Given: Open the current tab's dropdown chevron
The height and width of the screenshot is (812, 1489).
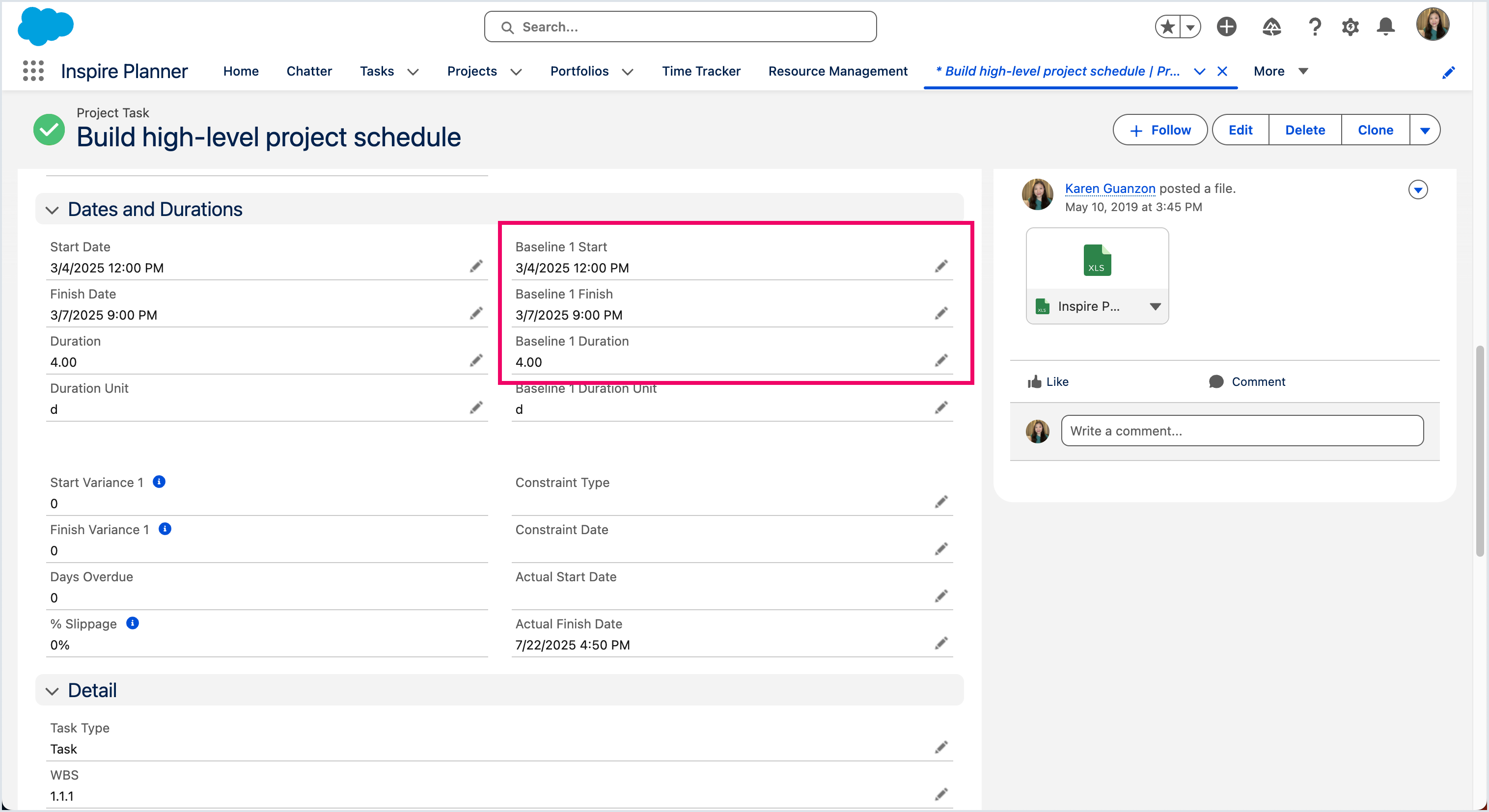Looking at the screenshot, I should click(1199, 71).
